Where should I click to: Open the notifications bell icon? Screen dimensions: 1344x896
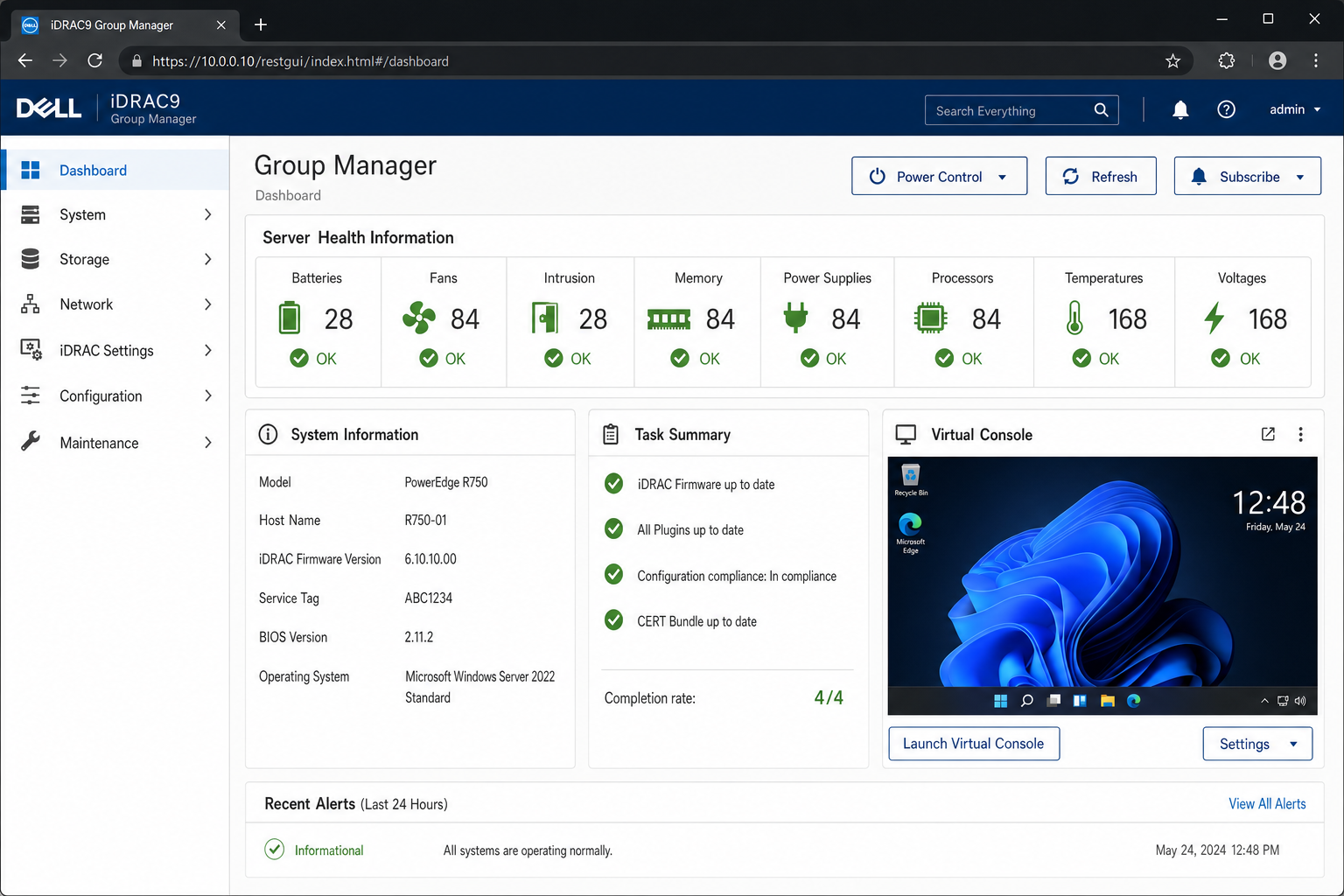(1180, 109)
